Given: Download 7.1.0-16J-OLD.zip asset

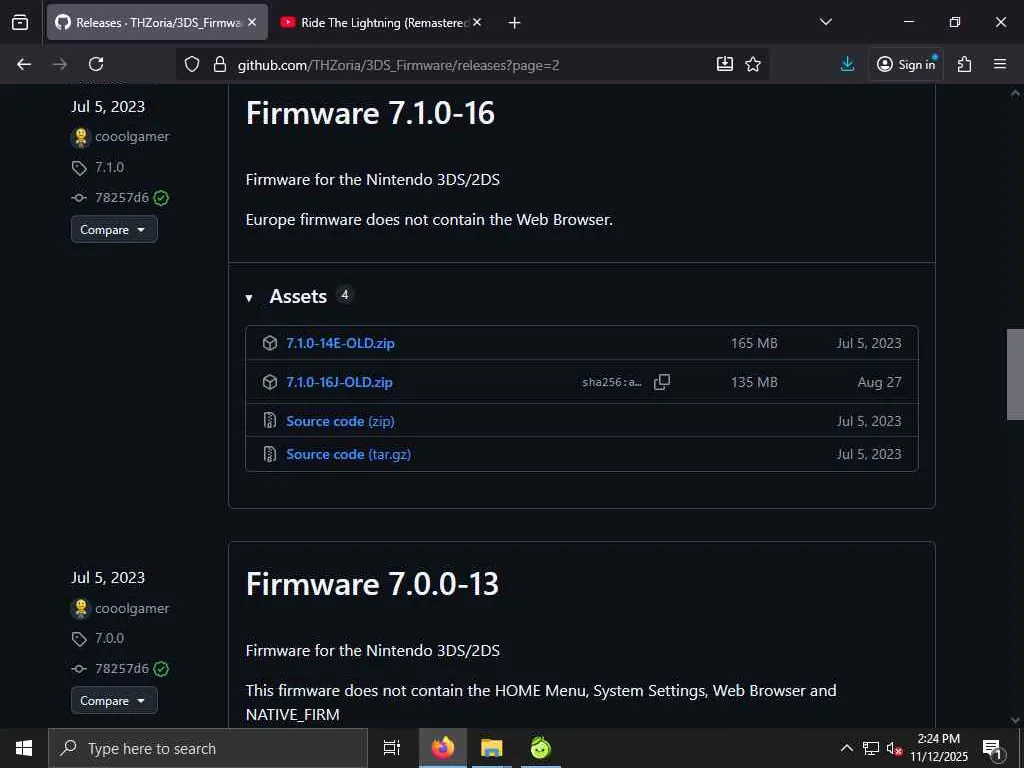Looking at the screenshot, I should click(x=339, y=382).
